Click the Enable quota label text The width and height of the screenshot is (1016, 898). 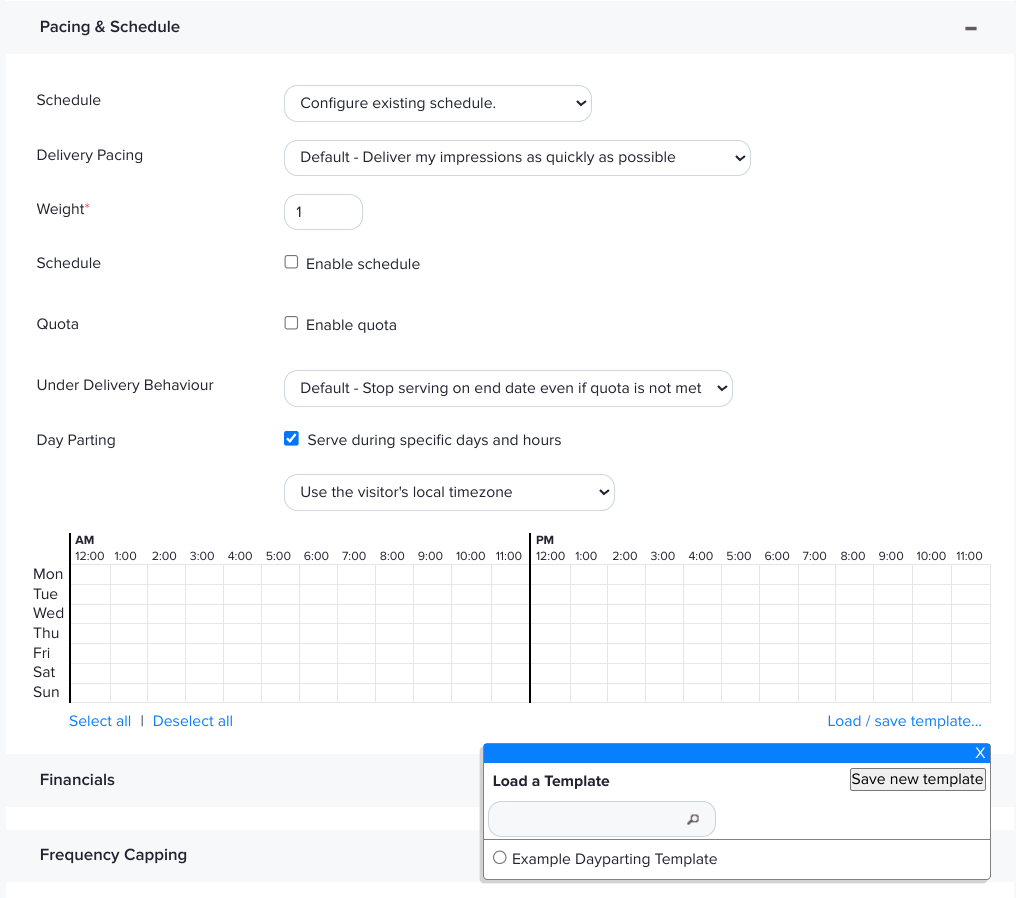[351, 325]
